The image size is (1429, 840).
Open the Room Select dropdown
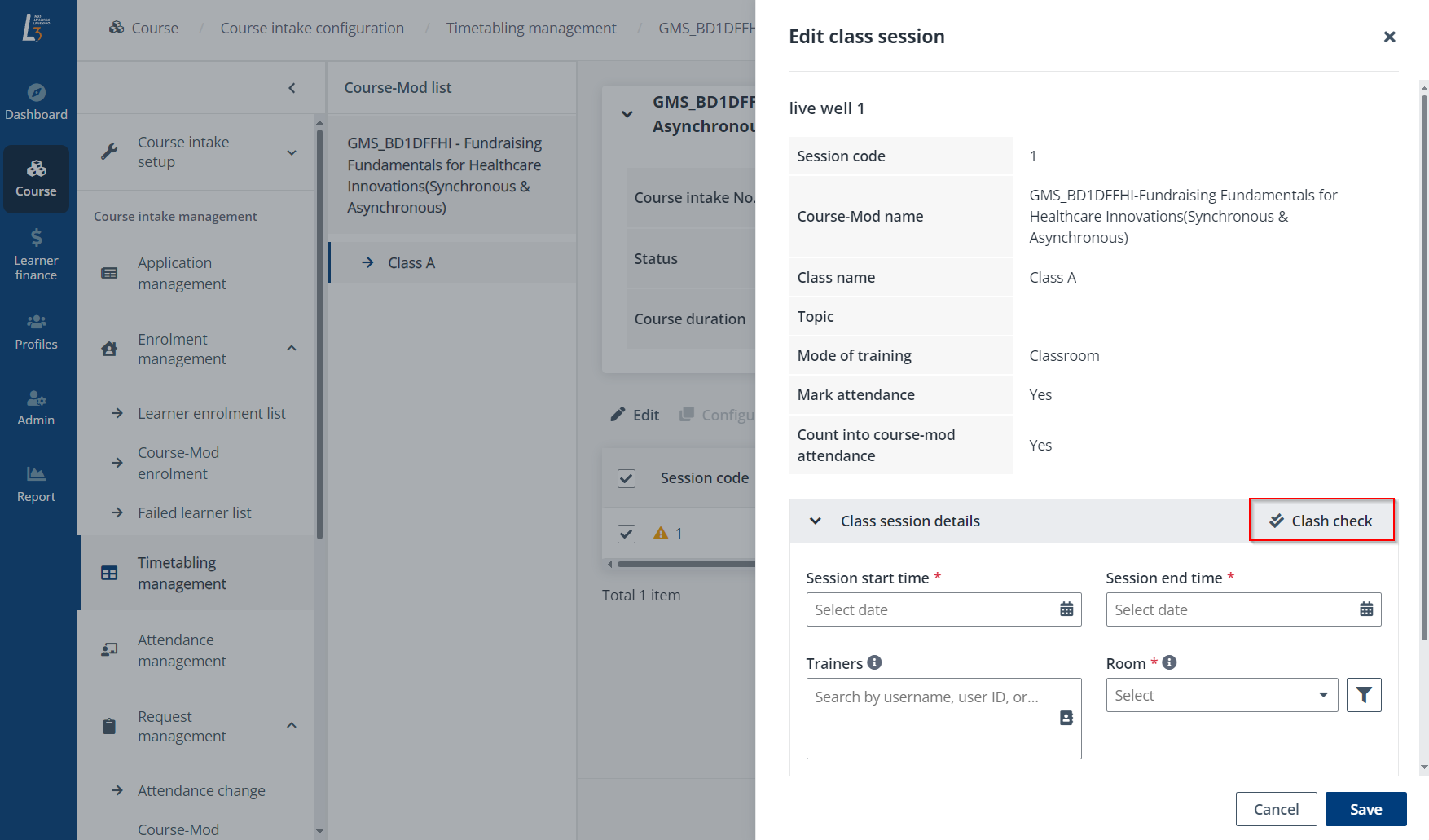click(x=1221, y=695)
